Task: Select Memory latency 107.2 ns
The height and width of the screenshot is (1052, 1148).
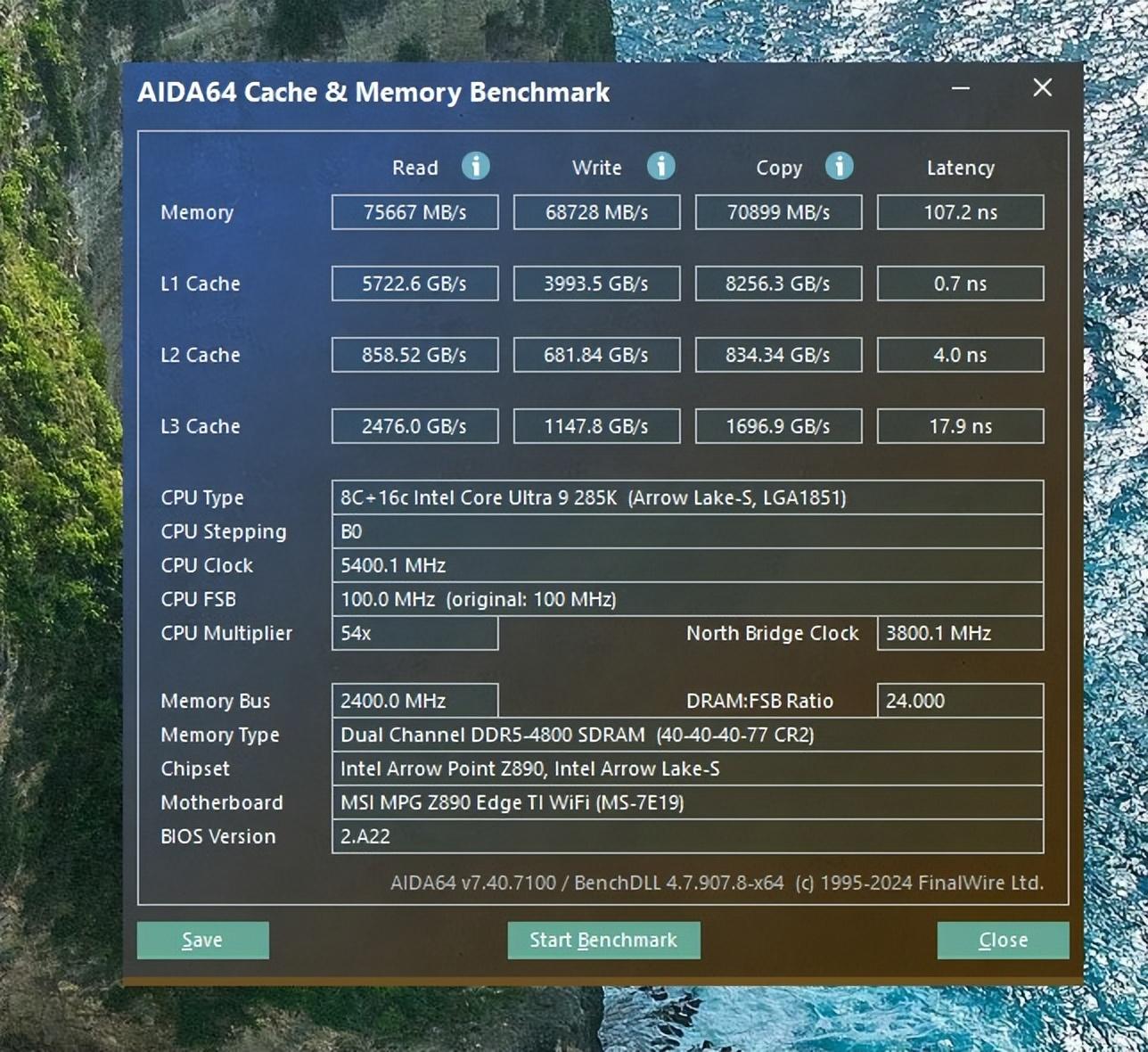Action: pyautogui.click(x=961, y=212)
